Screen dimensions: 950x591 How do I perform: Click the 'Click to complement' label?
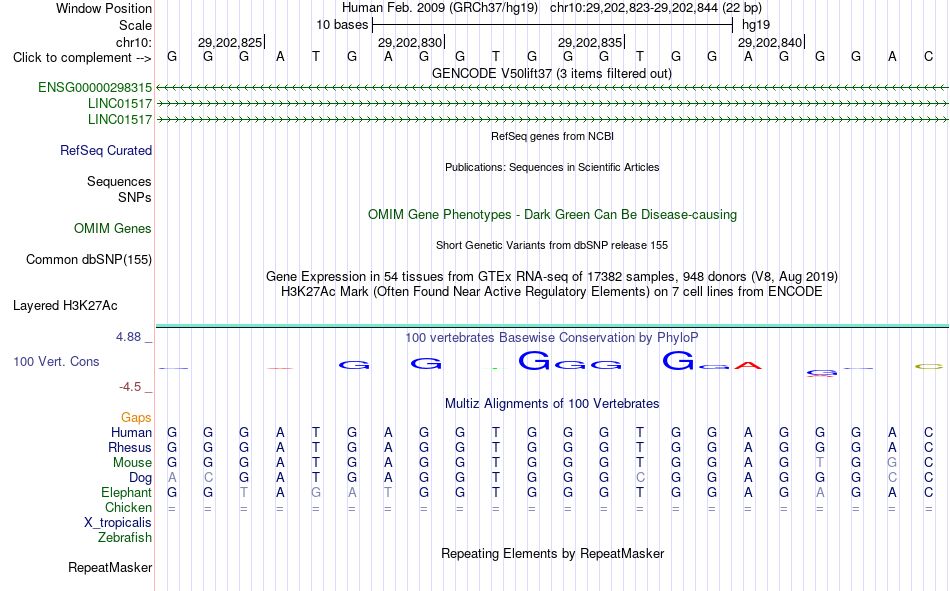click(82, 58)
